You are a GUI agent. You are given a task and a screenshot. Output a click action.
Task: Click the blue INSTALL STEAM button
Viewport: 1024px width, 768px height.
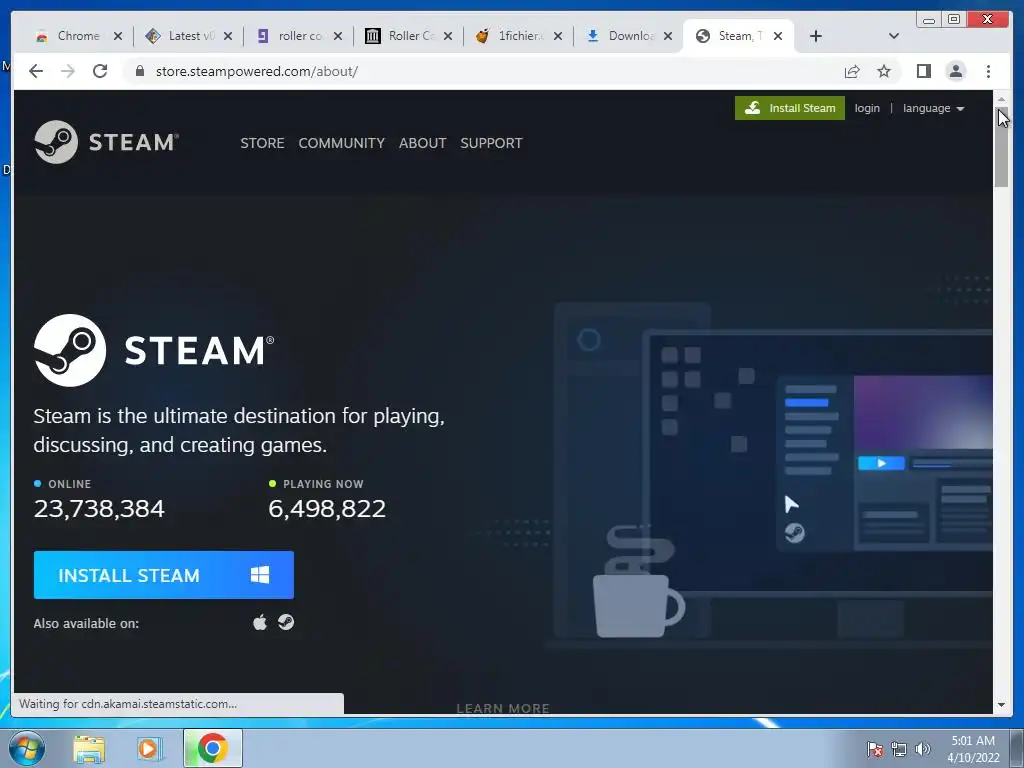(164, 575)
